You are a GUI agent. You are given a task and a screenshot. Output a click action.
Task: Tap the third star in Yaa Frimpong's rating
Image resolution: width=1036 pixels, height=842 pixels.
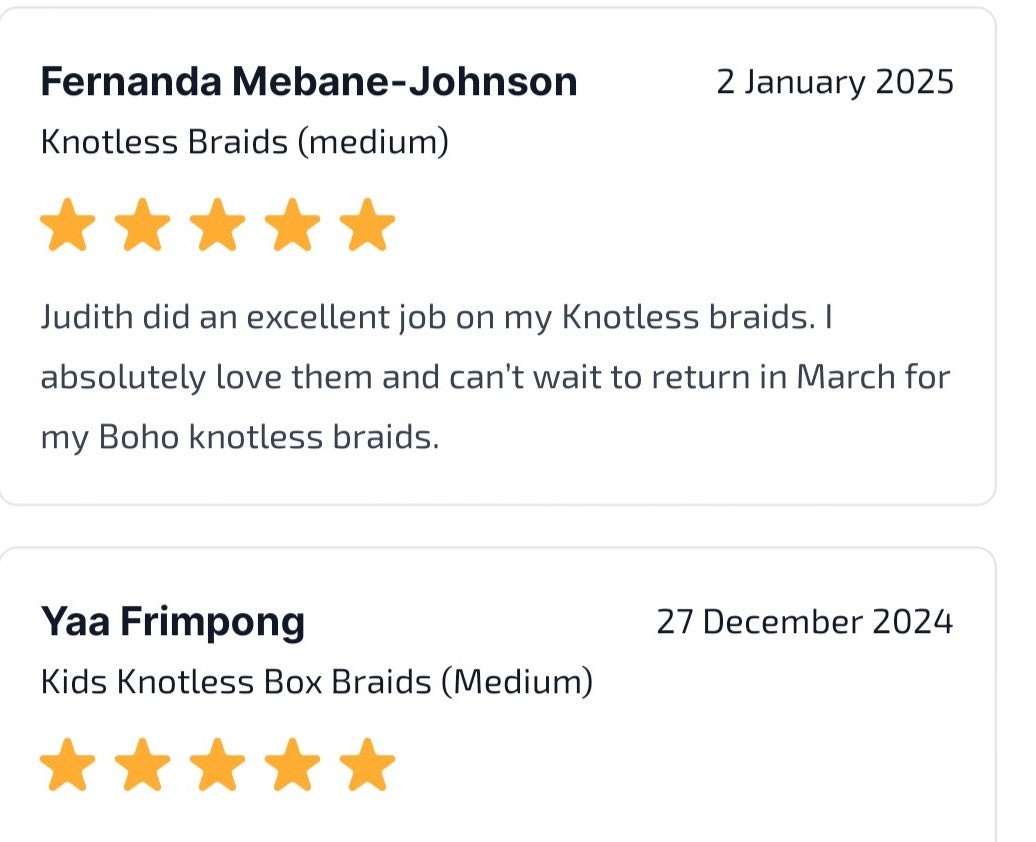pos(218,765)
